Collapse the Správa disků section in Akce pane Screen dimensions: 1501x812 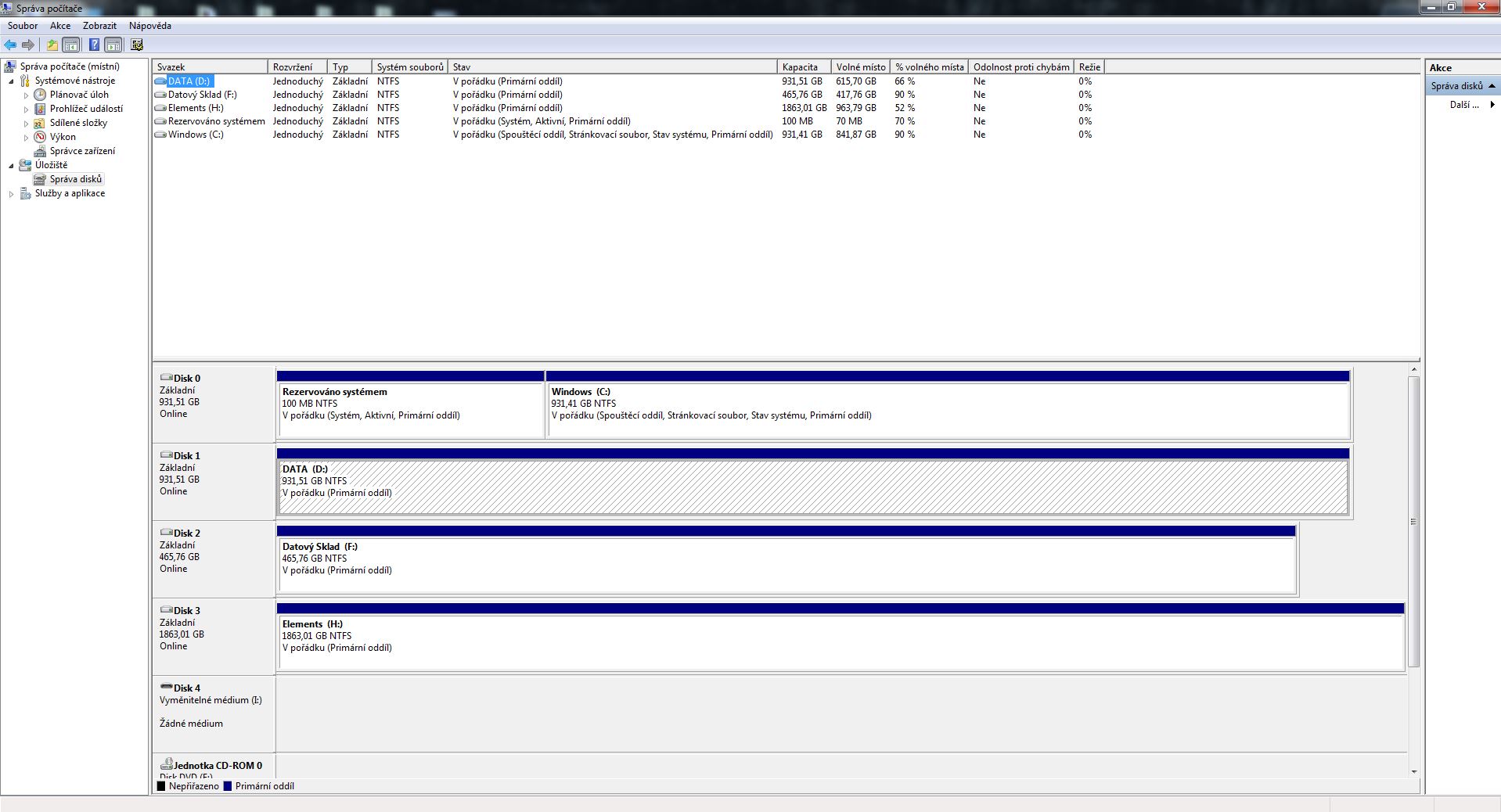click(1492, 86)
